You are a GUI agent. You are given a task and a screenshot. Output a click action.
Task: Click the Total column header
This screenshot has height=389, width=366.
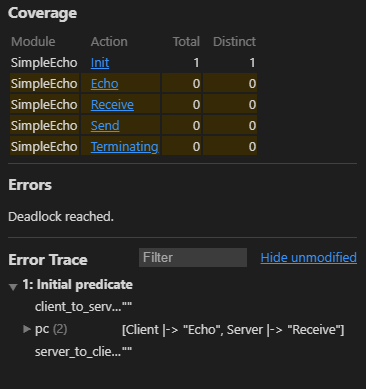tap(186, 42)
